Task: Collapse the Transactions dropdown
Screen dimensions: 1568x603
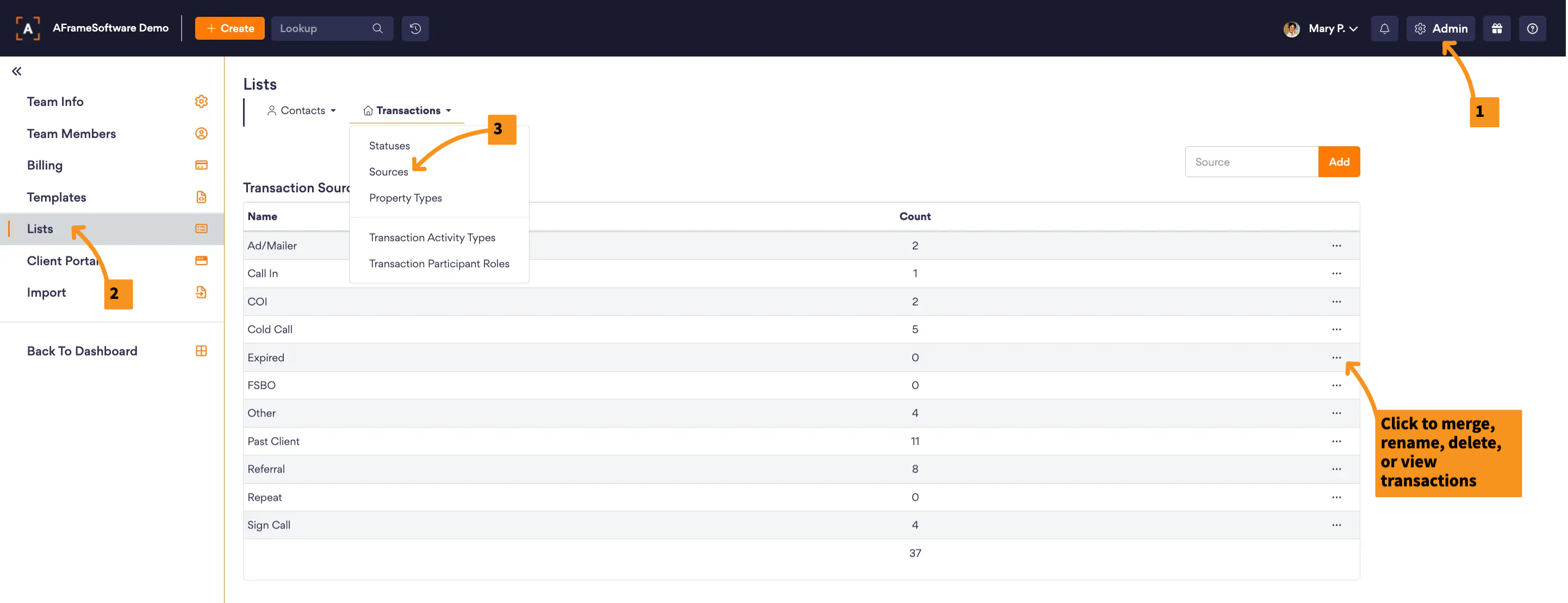Action: [407, 111]
